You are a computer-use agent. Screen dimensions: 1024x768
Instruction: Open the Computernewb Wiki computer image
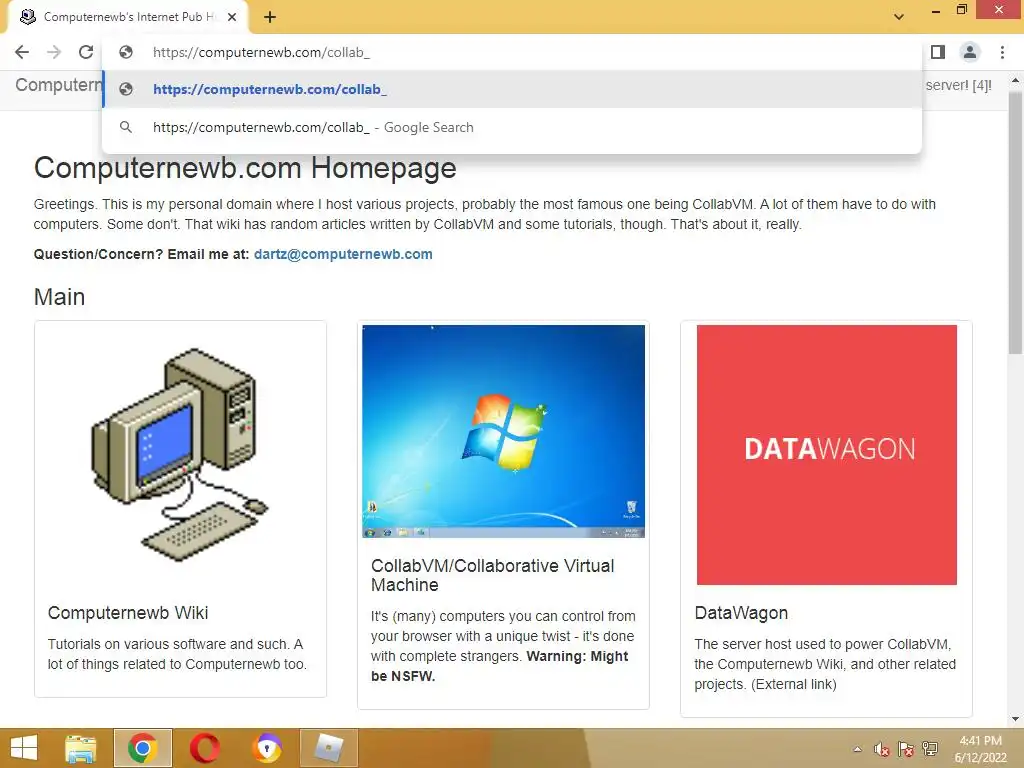click(180, 455)
